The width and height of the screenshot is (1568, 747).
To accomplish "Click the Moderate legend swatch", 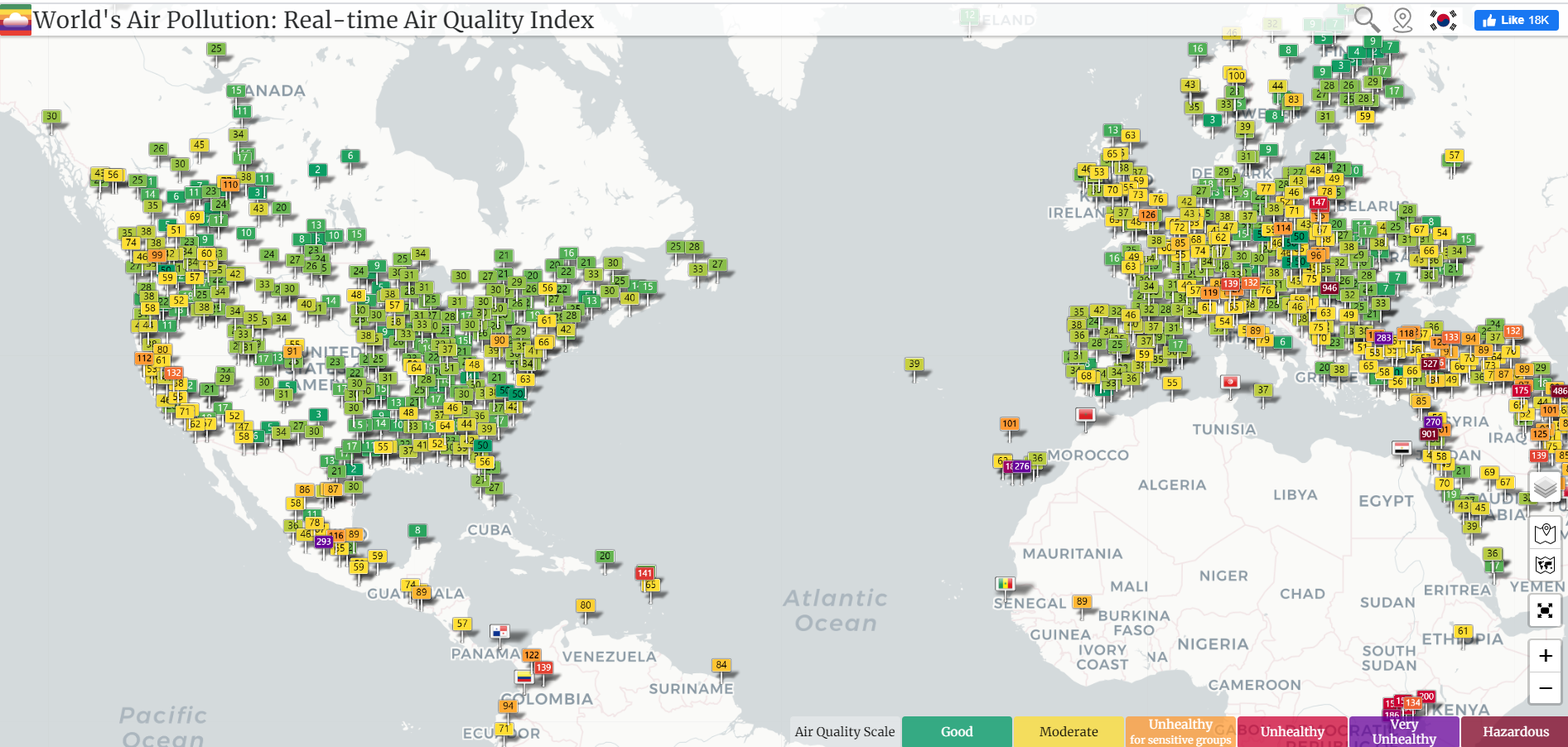I will pyautogui.click(x=1069, y=731).
